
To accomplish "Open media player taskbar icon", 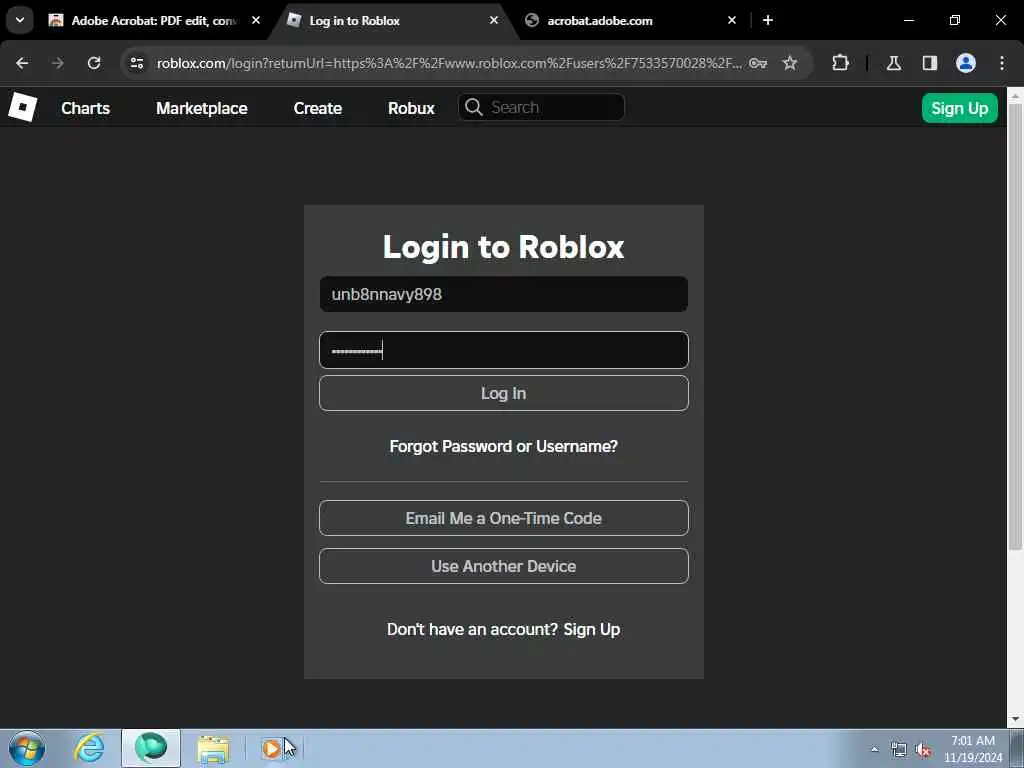I will tap(272, 748).
